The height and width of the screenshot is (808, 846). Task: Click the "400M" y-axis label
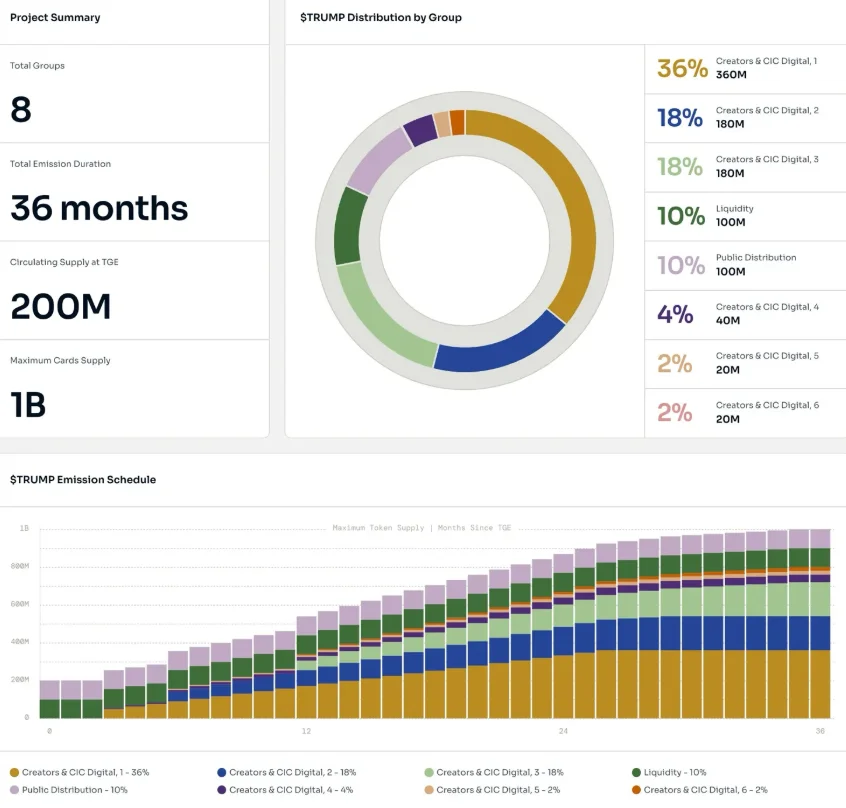click(x=19, y=641)
